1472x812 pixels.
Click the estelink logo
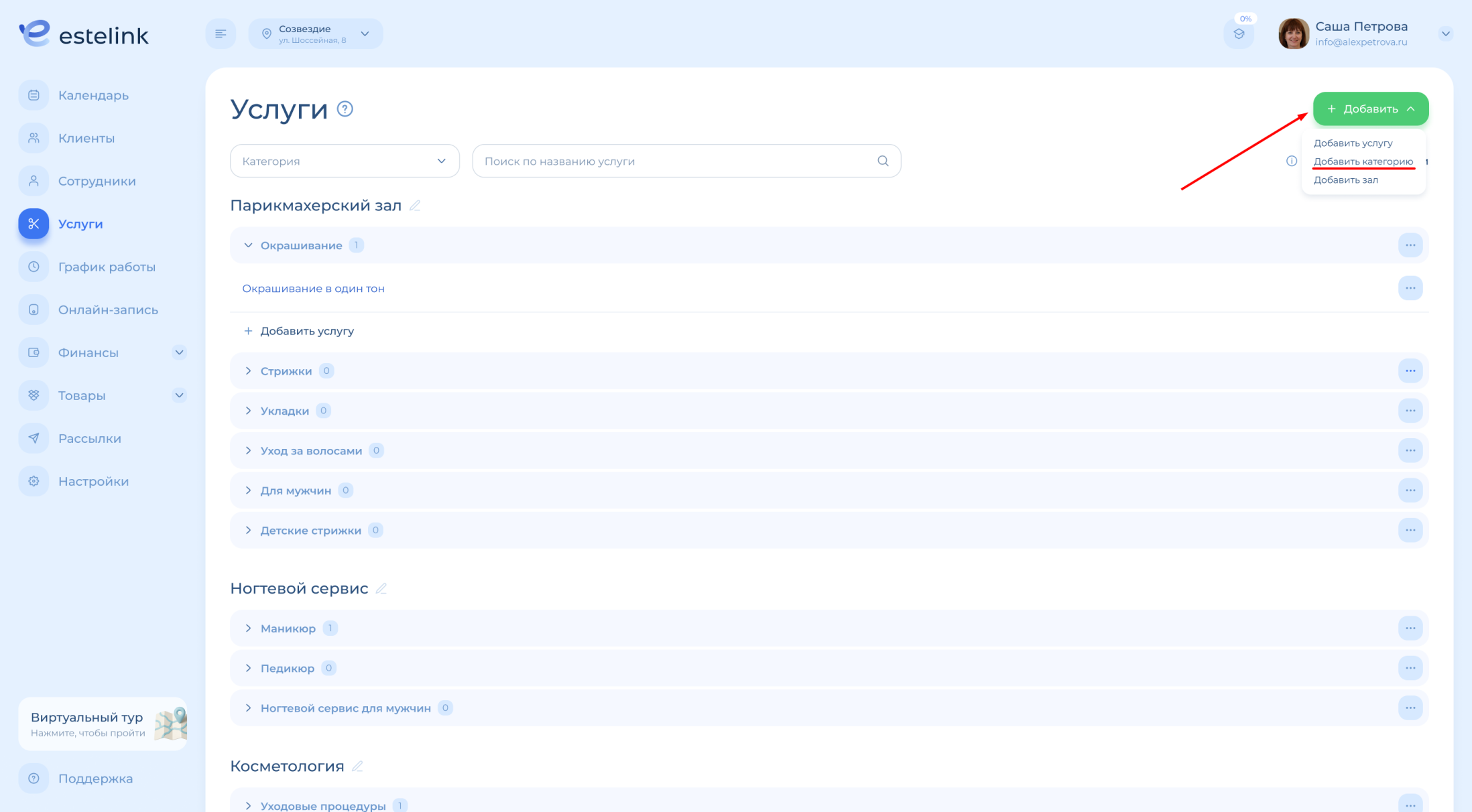(84, 33)
